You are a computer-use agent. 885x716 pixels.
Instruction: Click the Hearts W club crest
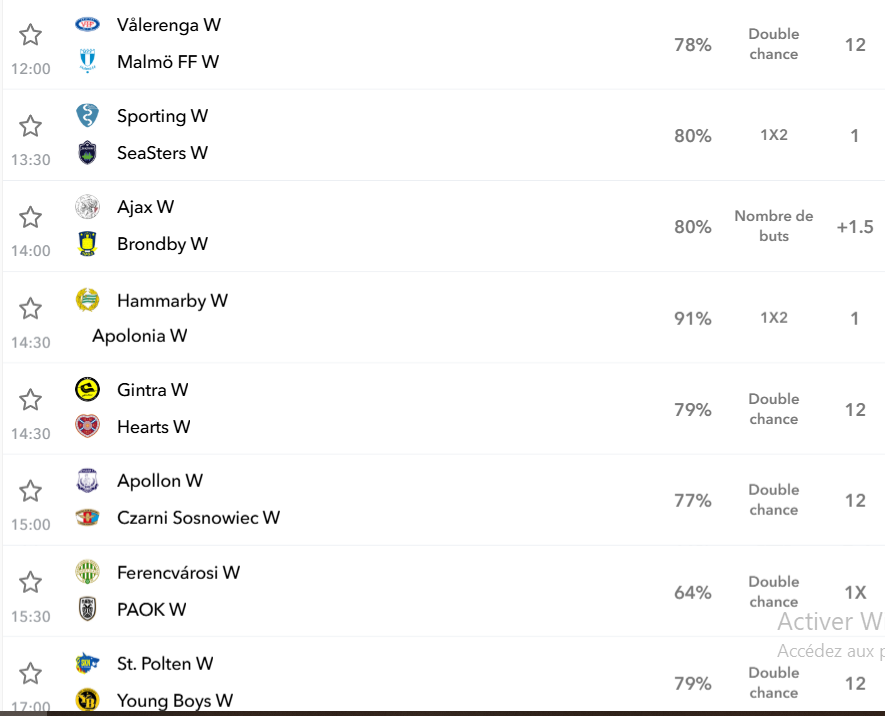[87, 426]
